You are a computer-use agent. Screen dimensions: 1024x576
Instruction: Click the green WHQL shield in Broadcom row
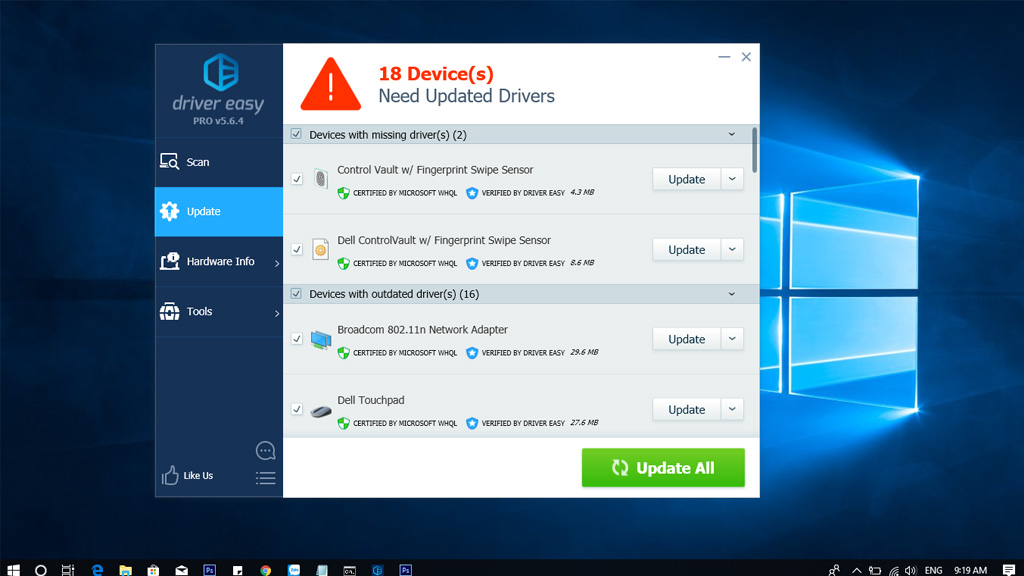point(344,353)
